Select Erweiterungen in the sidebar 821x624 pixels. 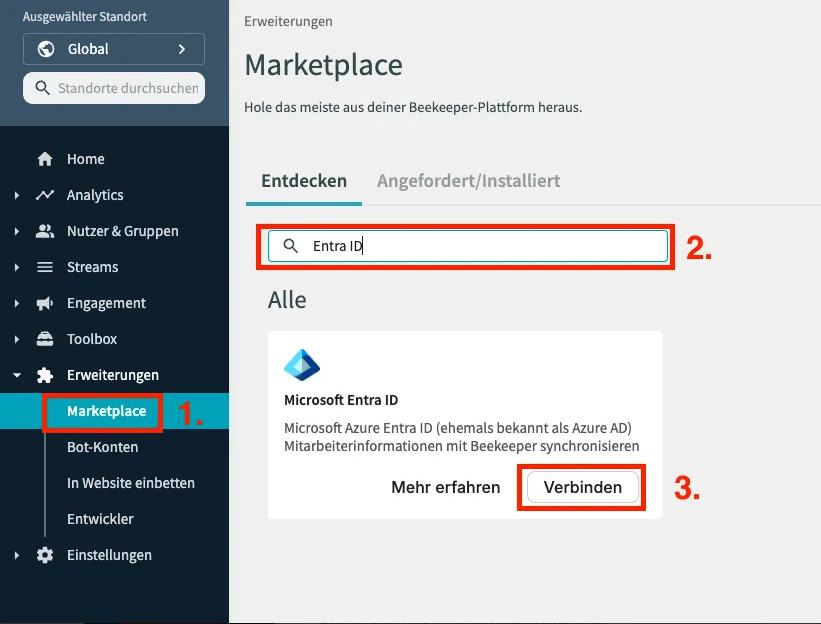pos(113,375)
